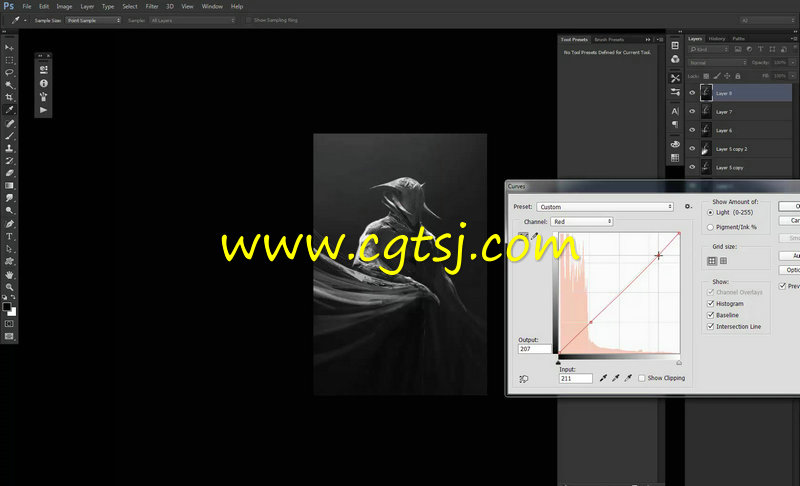800x486 pixels.
Task: Click the lock all padlock icon
Action: [738, 76]
